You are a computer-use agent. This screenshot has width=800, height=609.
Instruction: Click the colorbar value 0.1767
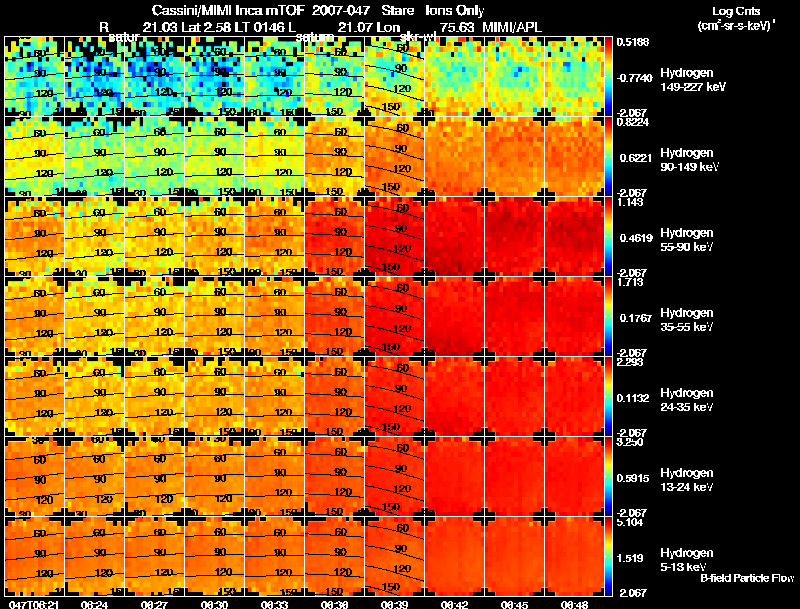click(636, 318)
